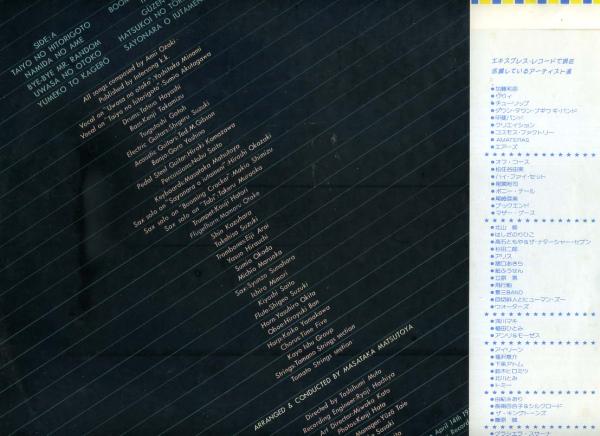Click the name 'Yasuo Hirauchi'
This screenshot has height=436, width=600.
coord(247,249)
